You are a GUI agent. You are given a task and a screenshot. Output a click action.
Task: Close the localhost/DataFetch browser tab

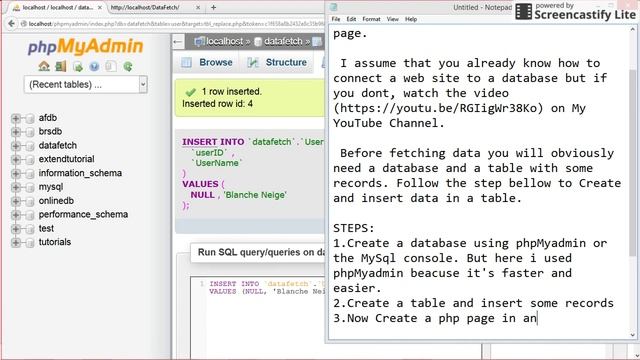coord(198,7)
